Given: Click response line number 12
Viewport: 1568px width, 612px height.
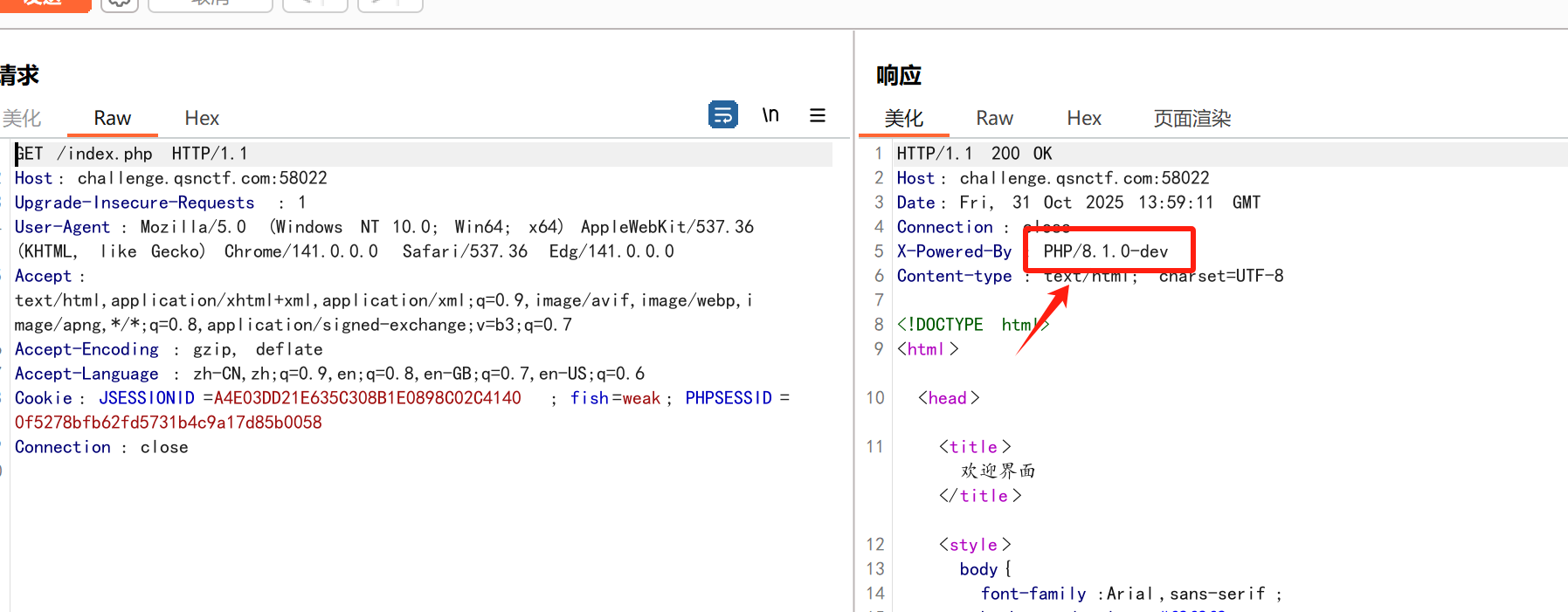Looking at the screenshot, I should coord(875,545).
